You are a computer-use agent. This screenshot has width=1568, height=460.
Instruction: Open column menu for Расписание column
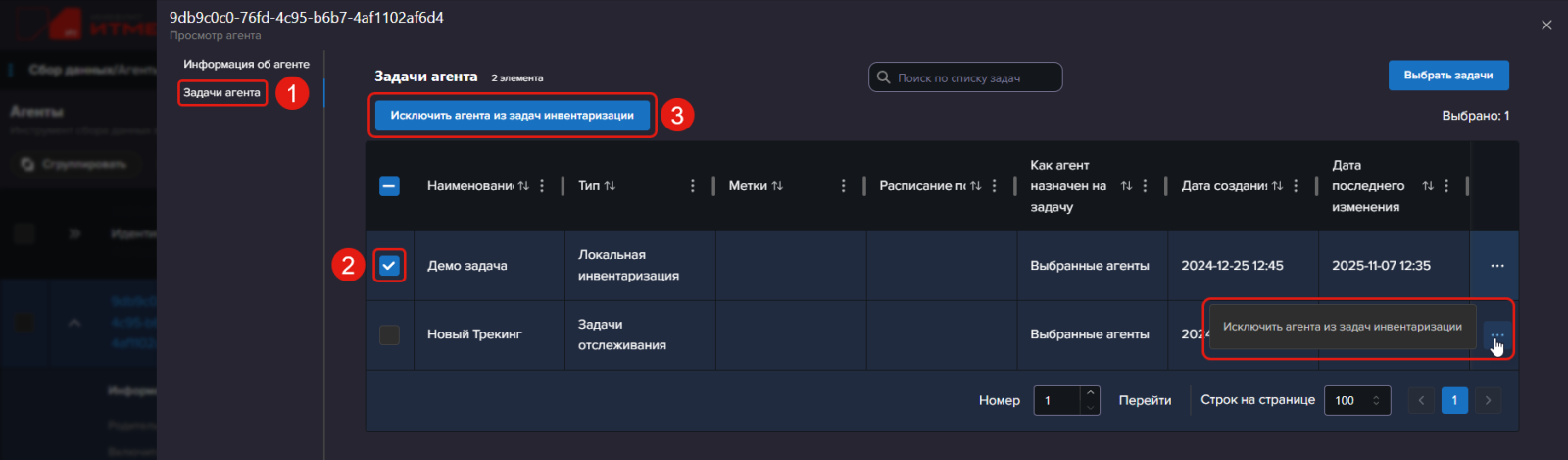(x=994, y=186)
